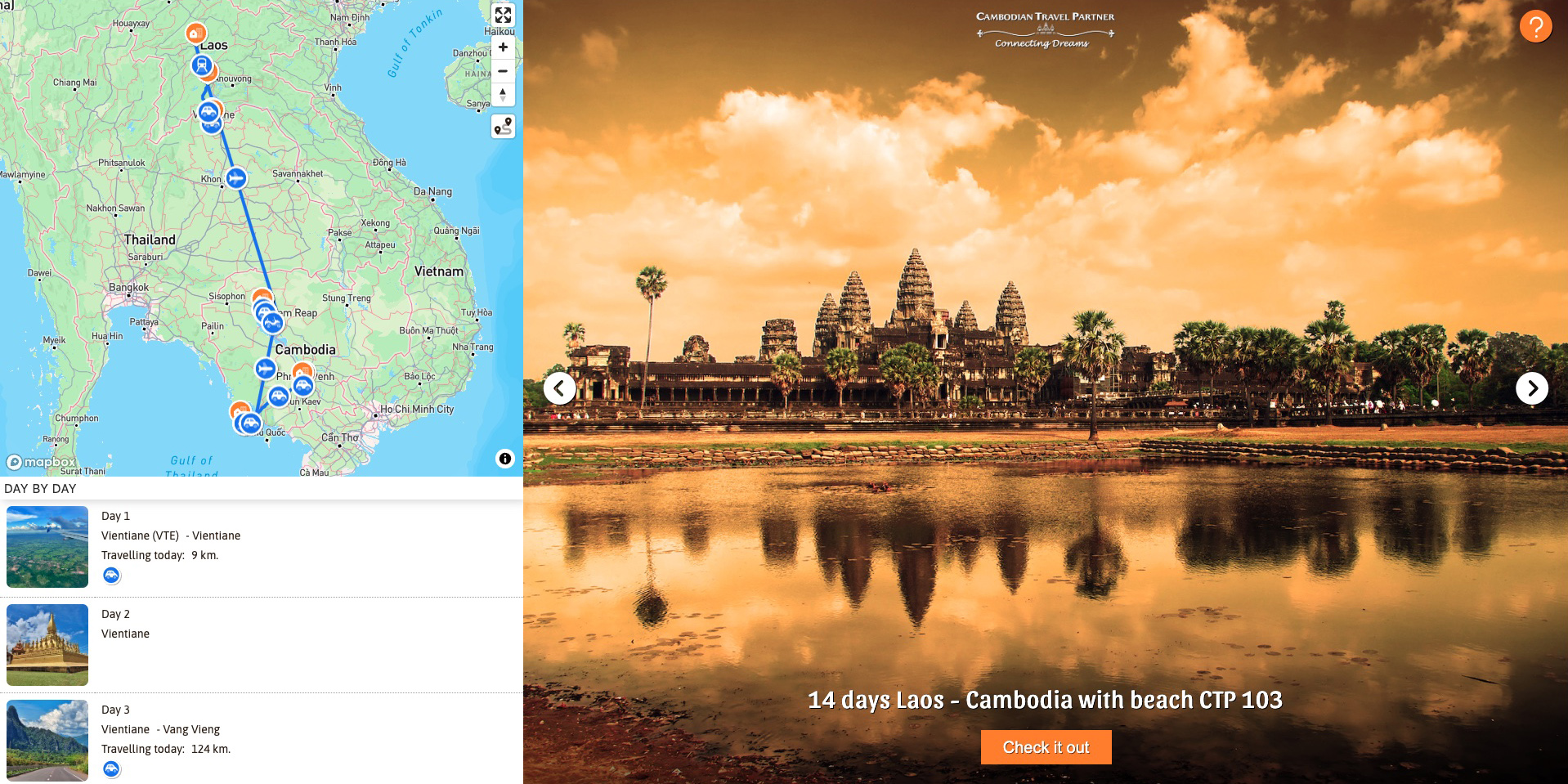This screenshot has width=1568, height=784.
Task: Select the Day 2 golden stupa thumbnail
Action: (47, 645)
